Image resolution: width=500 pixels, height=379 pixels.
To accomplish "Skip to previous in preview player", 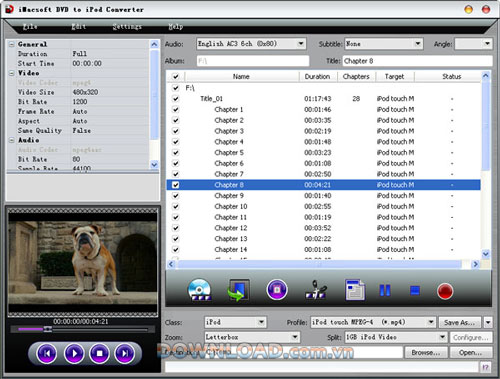I will coord(47,353).
